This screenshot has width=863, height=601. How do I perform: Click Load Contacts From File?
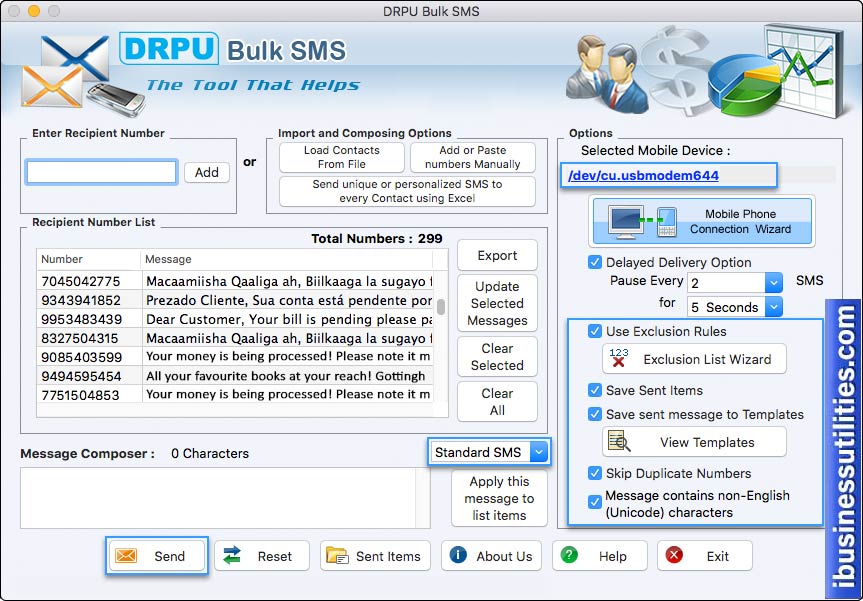click(342, 157)
